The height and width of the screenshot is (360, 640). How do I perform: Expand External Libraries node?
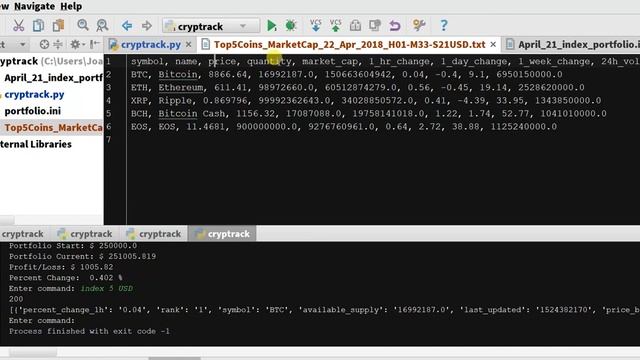(x=36, y=144)
